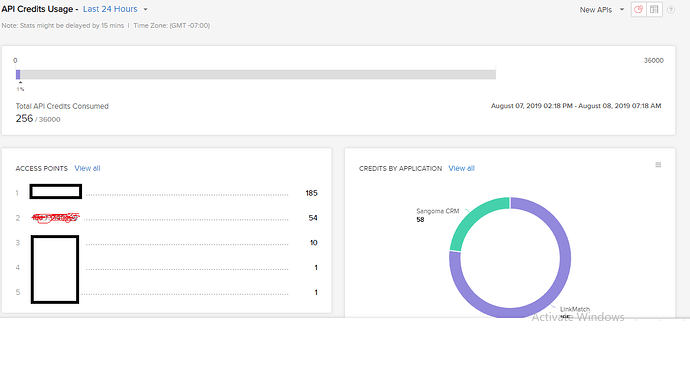Click the Last 24 Hours link text
Image resolution: width=690 pixels, height=379 pixels.
[x=110, y=9]
